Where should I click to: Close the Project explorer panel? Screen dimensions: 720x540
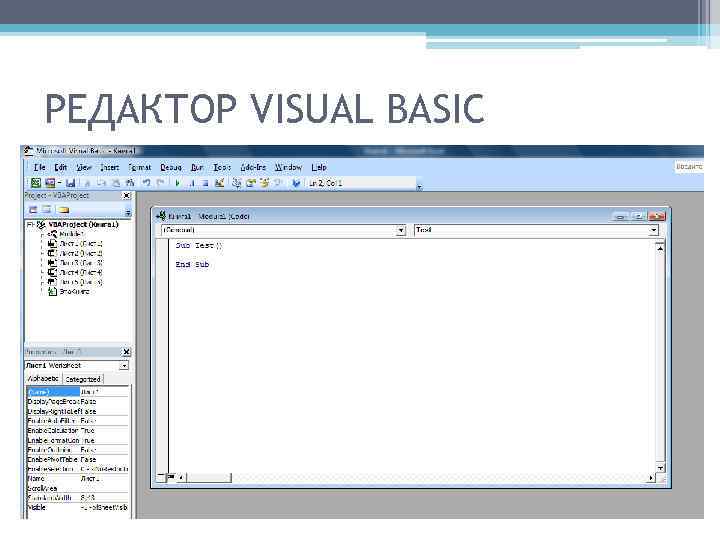pos(127,196)
